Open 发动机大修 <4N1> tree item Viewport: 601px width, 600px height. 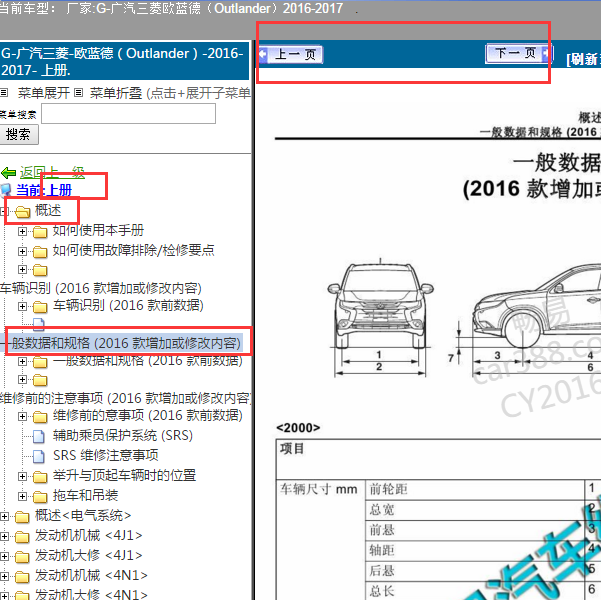pyautogui.click(x=91, y=594)
